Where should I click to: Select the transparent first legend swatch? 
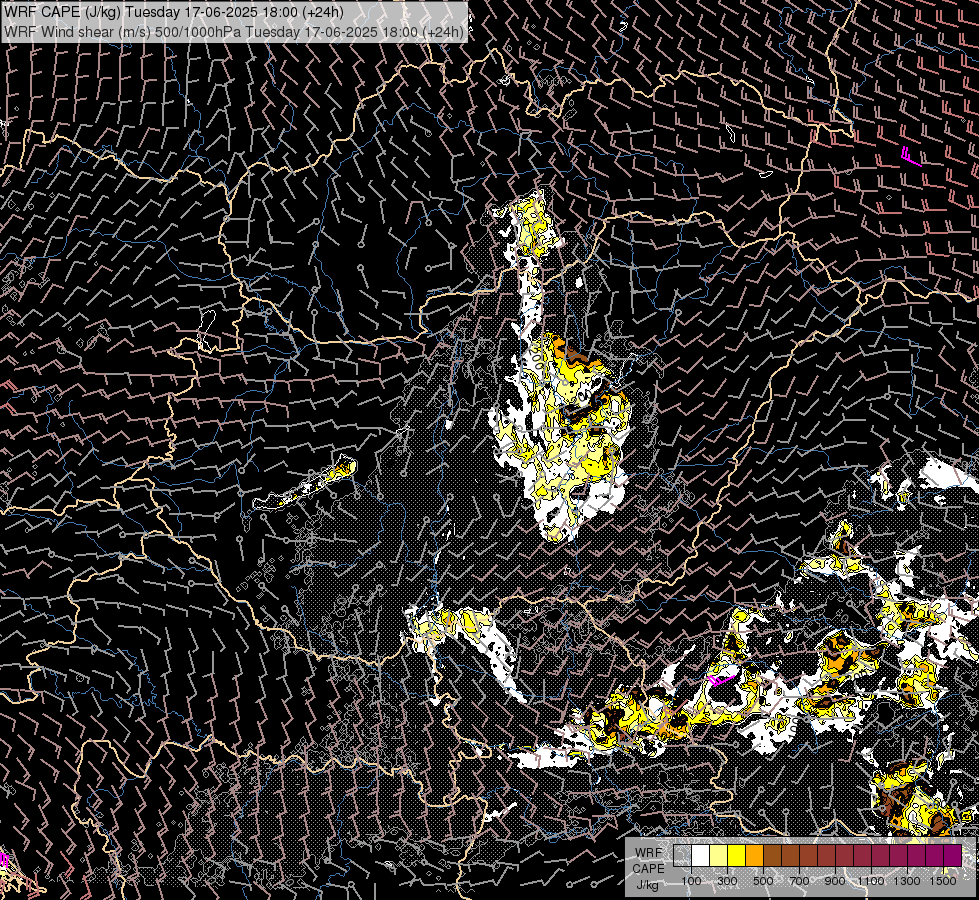(682, 855)
